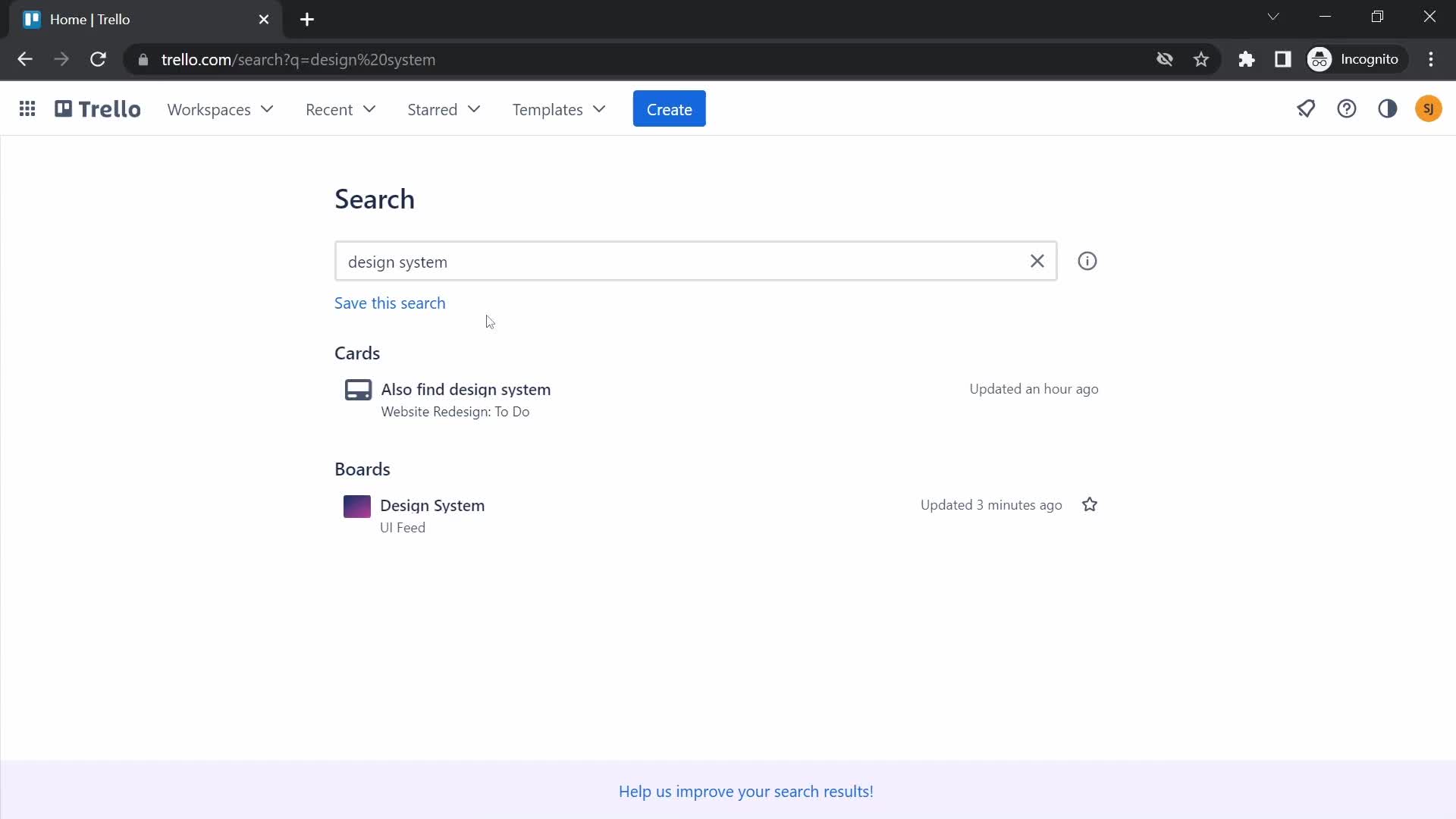
Task: Open the browser extensions puzzle icon
Action: pos(1247,59)
